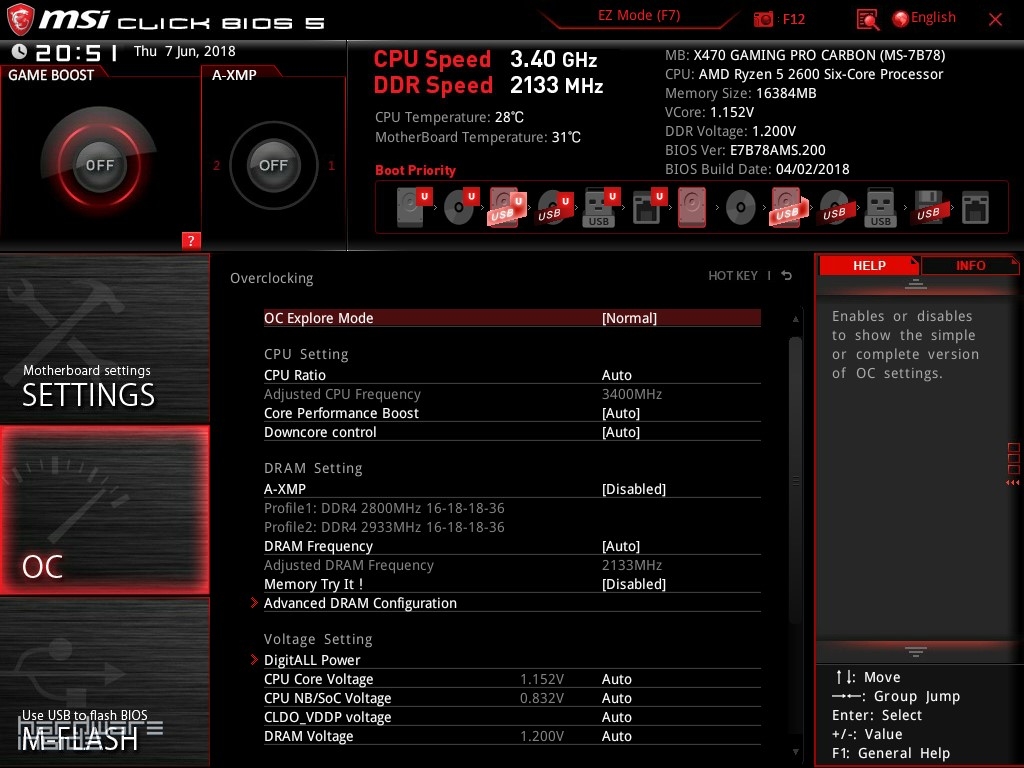Expand Advanced DRAM Configuration submenu
The width and height of the screenshot is (1024, 768).
(360, 603)
